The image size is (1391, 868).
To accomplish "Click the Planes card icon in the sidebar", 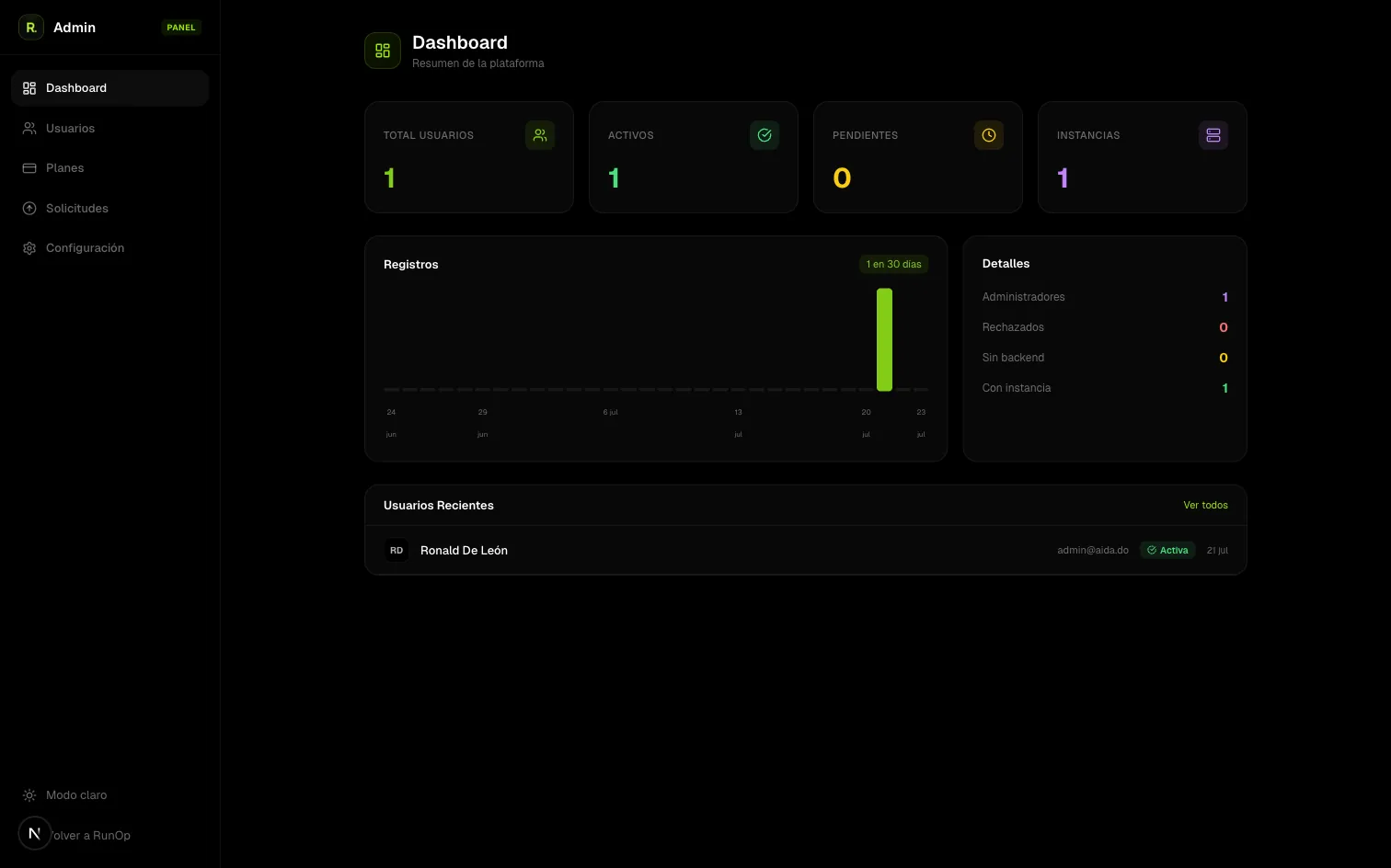I will pyautogui.click(x=29, y=168).
